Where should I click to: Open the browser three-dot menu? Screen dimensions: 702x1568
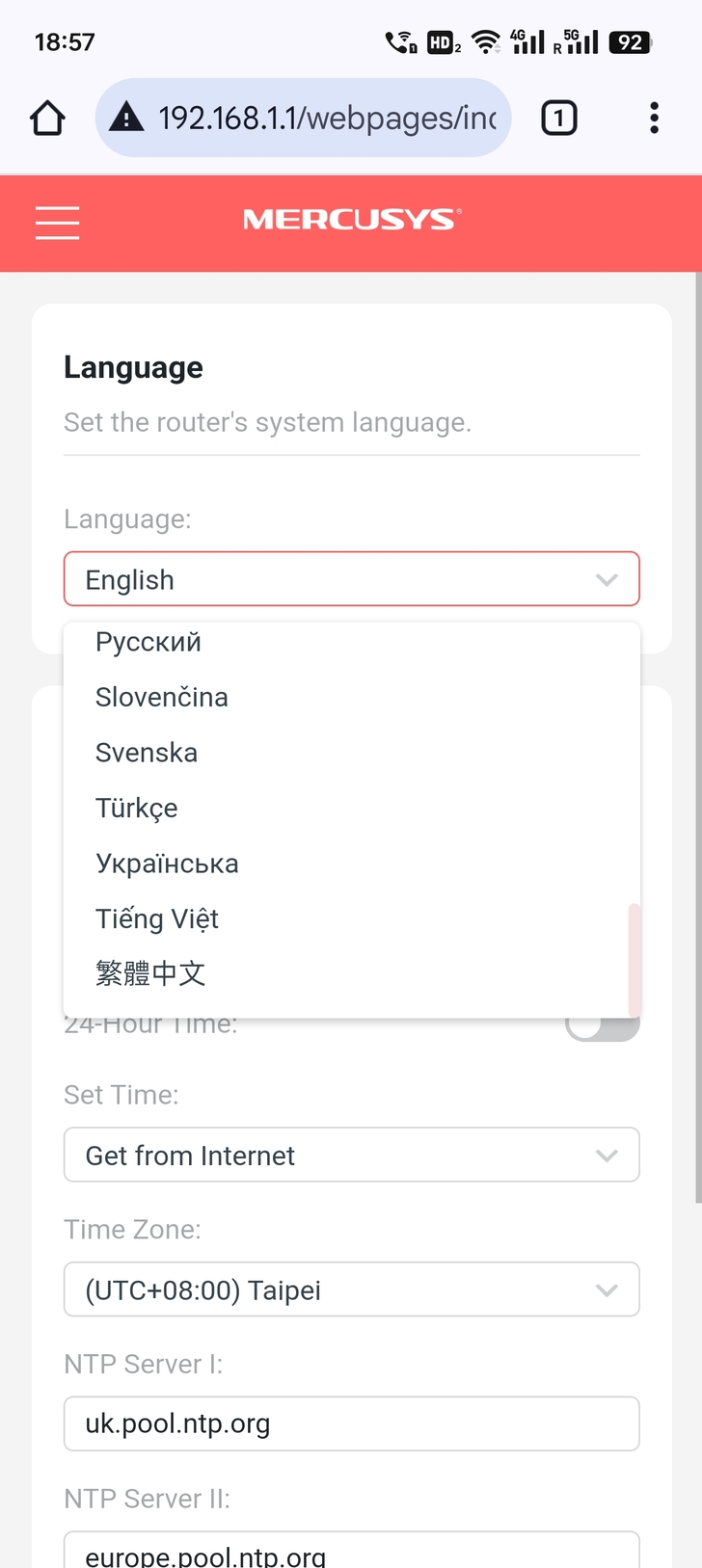point(654,119)
